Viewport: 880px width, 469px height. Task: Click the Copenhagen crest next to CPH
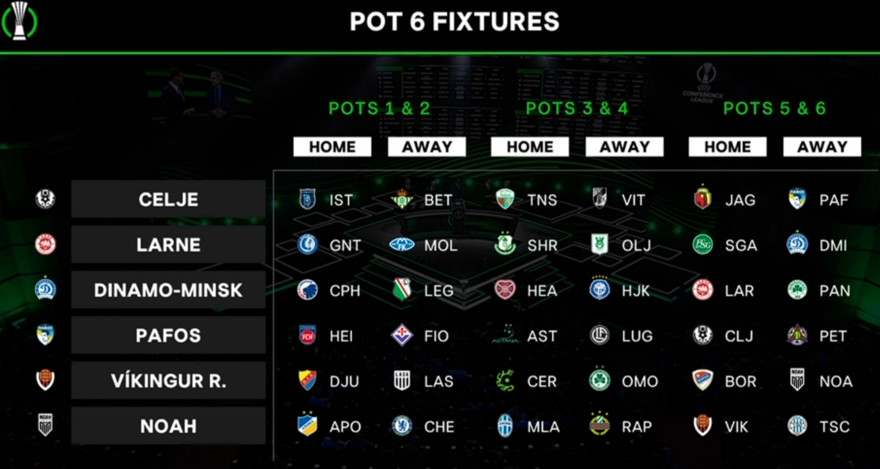click(x=307, y=290)
